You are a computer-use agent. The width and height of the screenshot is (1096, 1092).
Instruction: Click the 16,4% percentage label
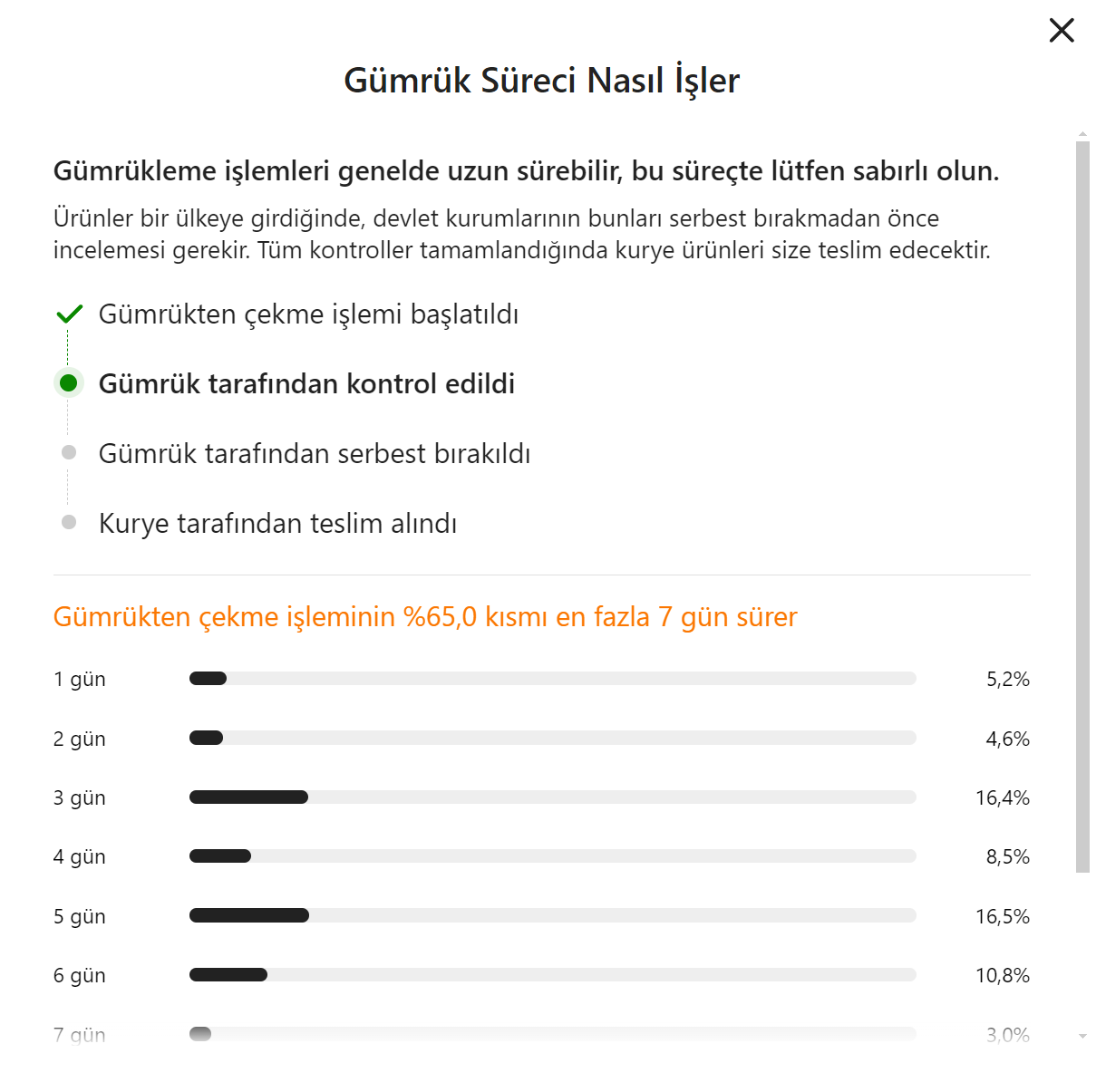click(x=1002, y=798)
